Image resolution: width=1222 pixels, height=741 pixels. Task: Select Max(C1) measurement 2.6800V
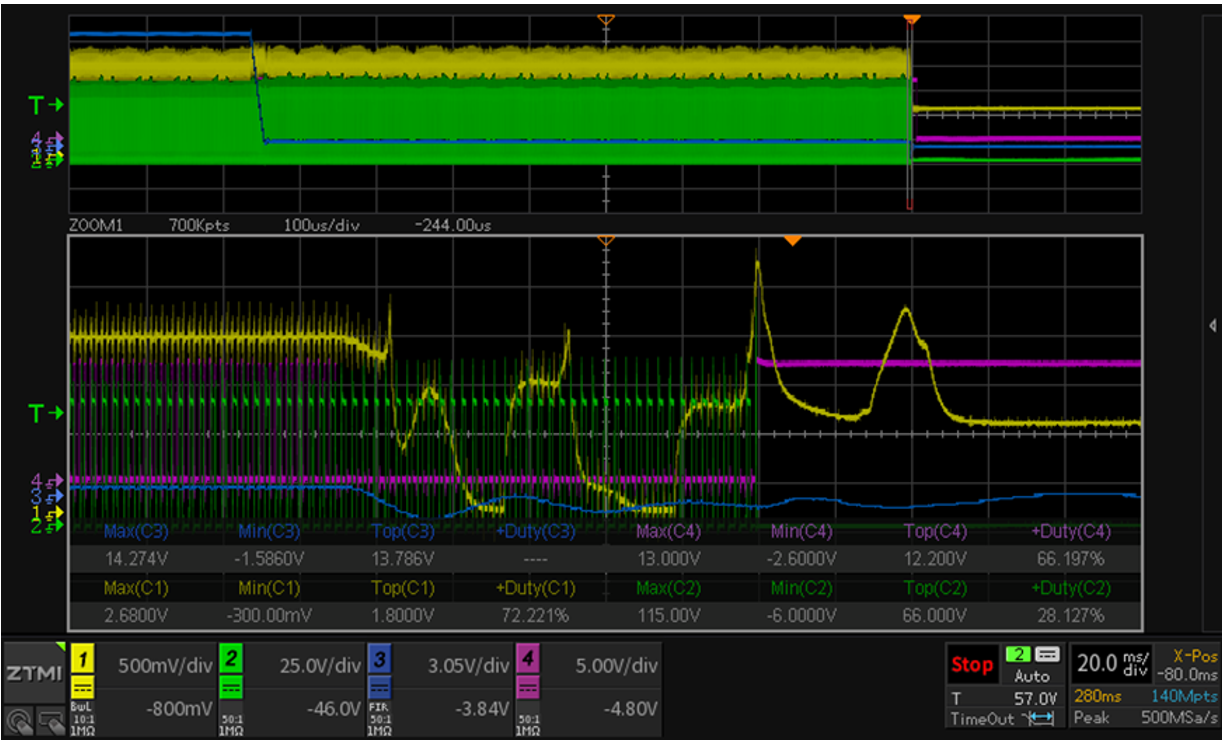point(135,615)
